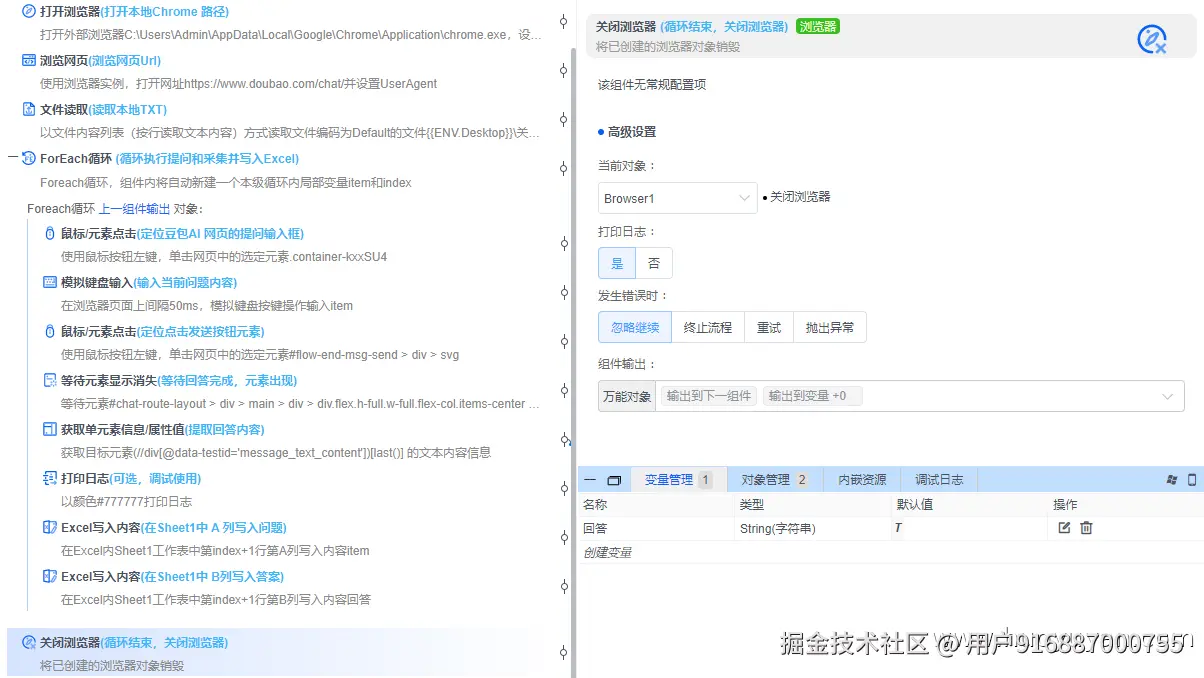Click the 等待元素显示消失 step icon
The height and width of the screenshot is (678, 1204).
50,380
